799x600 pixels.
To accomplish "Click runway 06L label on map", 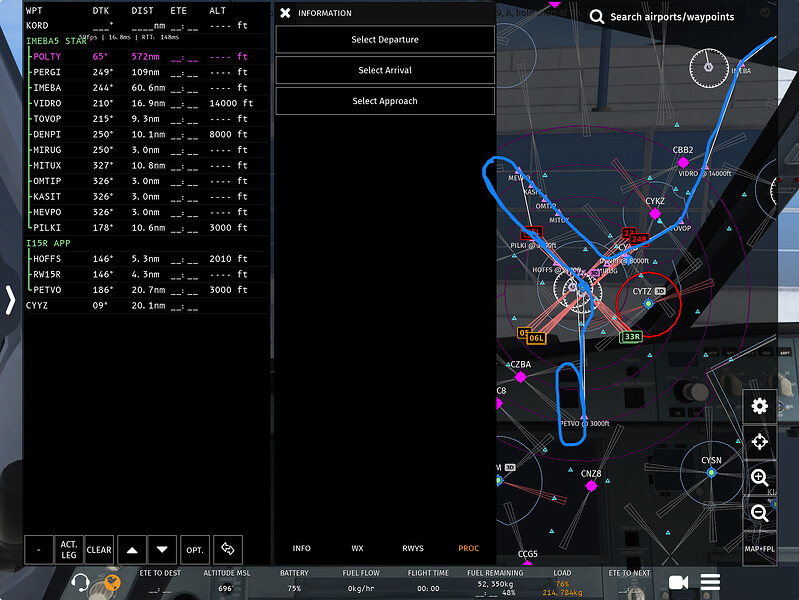I will 536,338.
